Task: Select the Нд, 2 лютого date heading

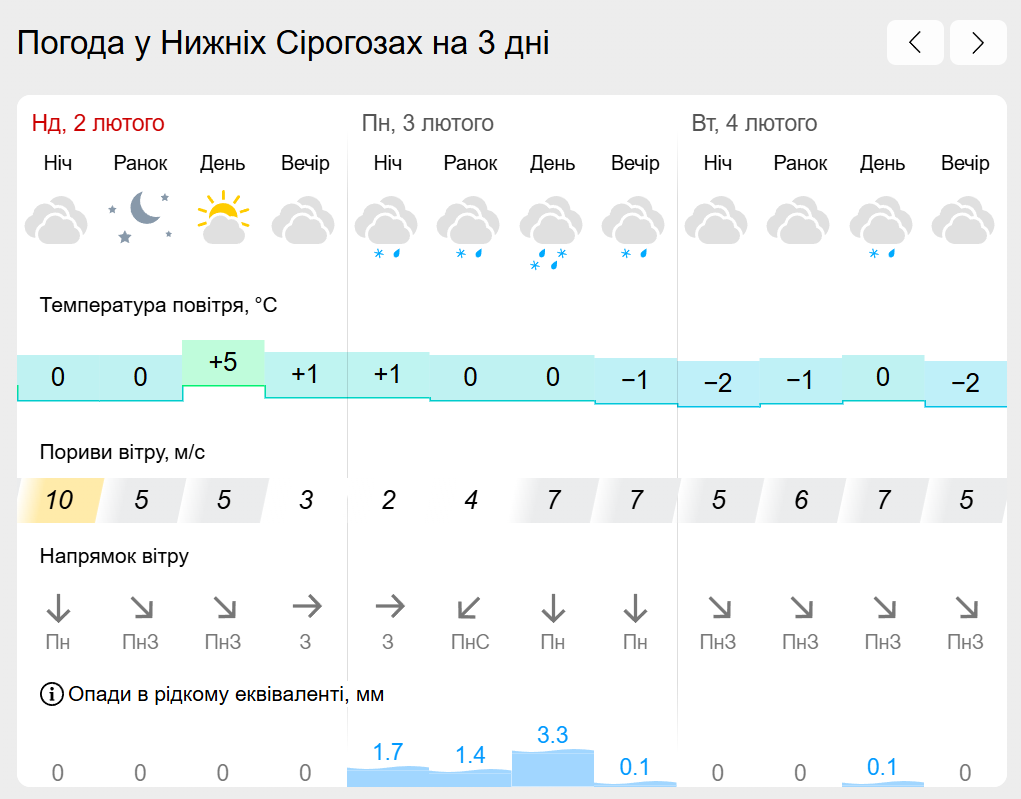Action: point(98,123)
